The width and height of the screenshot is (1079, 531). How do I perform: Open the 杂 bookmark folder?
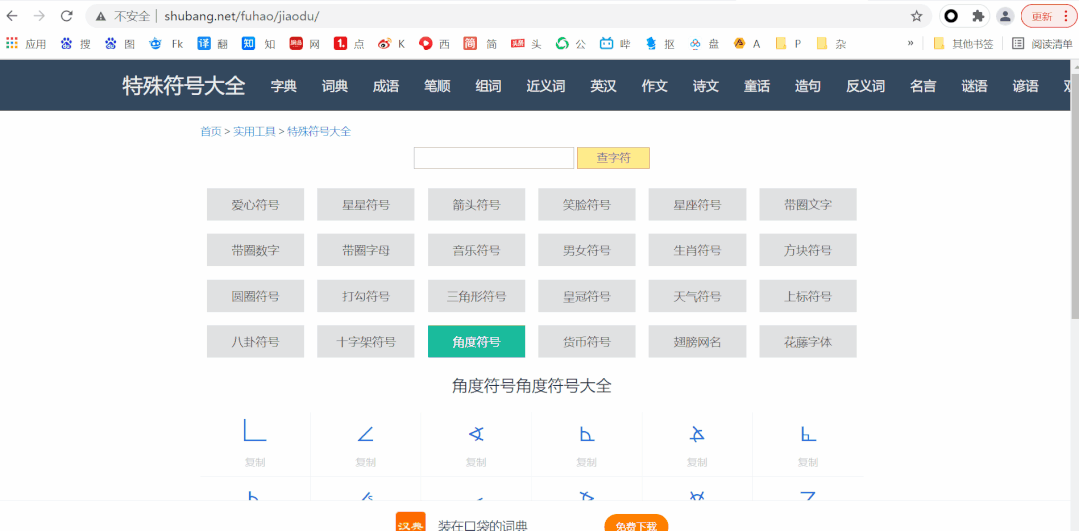click(831, 44)
